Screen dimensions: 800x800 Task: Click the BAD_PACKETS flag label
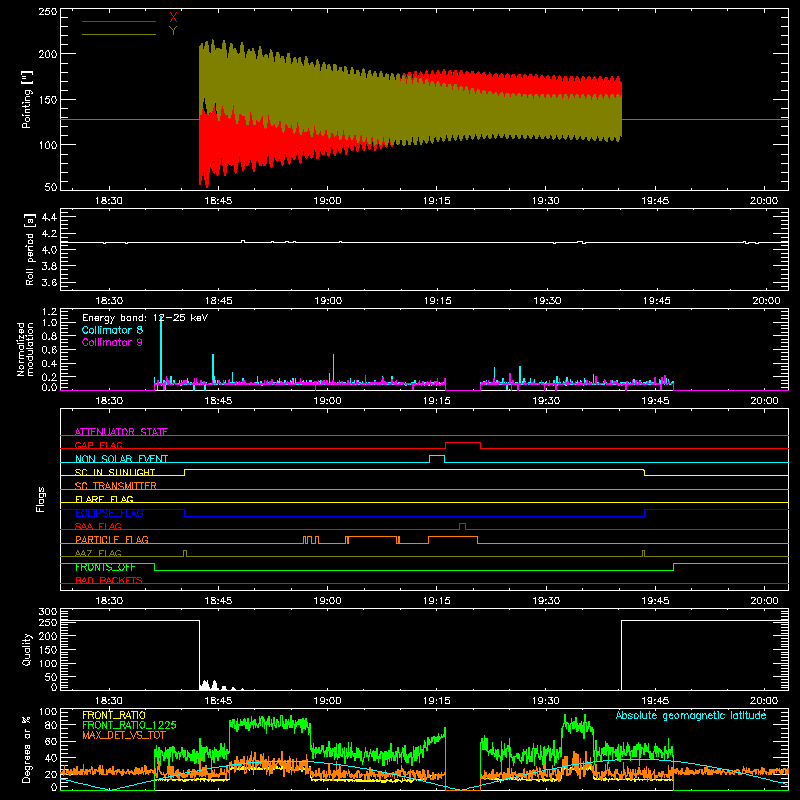click(109, 580)
